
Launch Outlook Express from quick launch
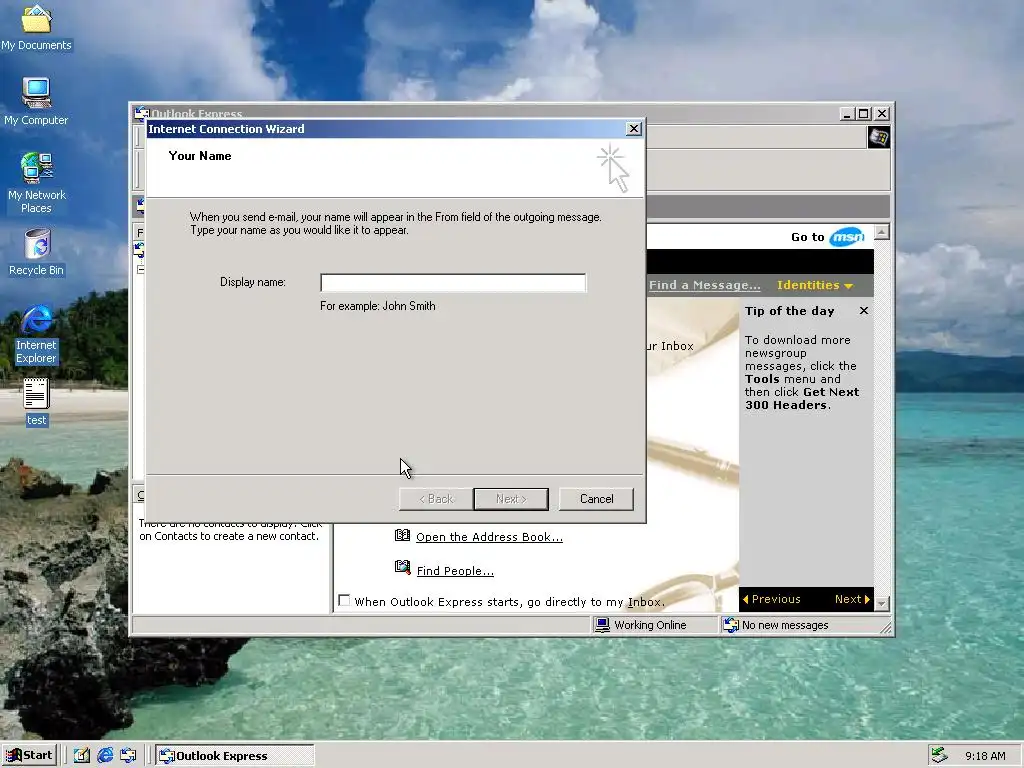[128, 756]
